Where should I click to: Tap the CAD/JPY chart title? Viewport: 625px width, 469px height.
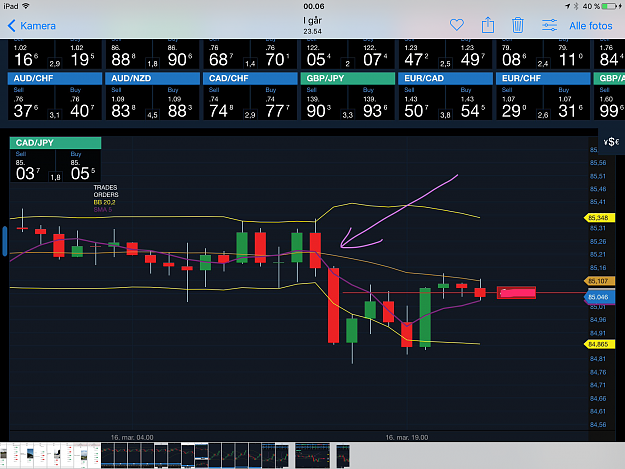55,143
